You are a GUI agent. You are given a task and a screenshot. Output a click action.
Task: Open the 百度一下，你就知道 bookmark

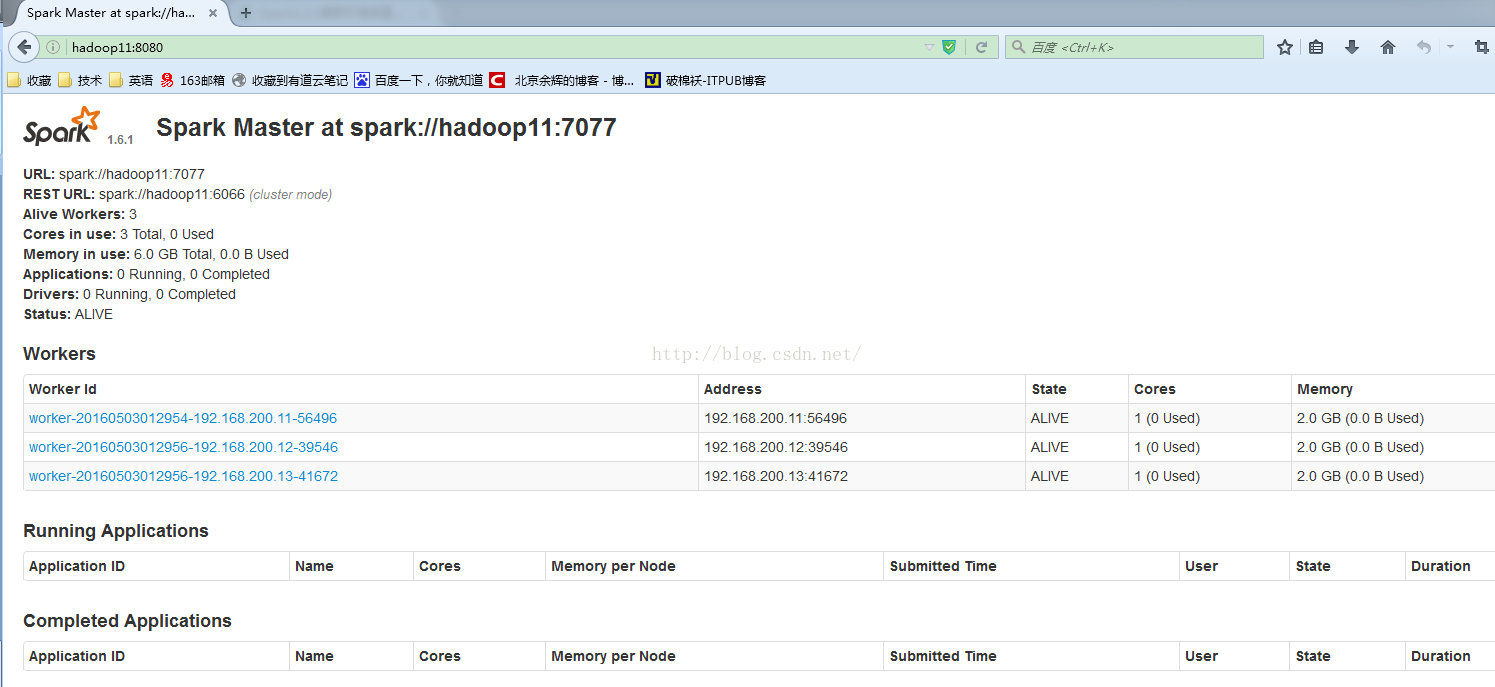click(419, 80)
